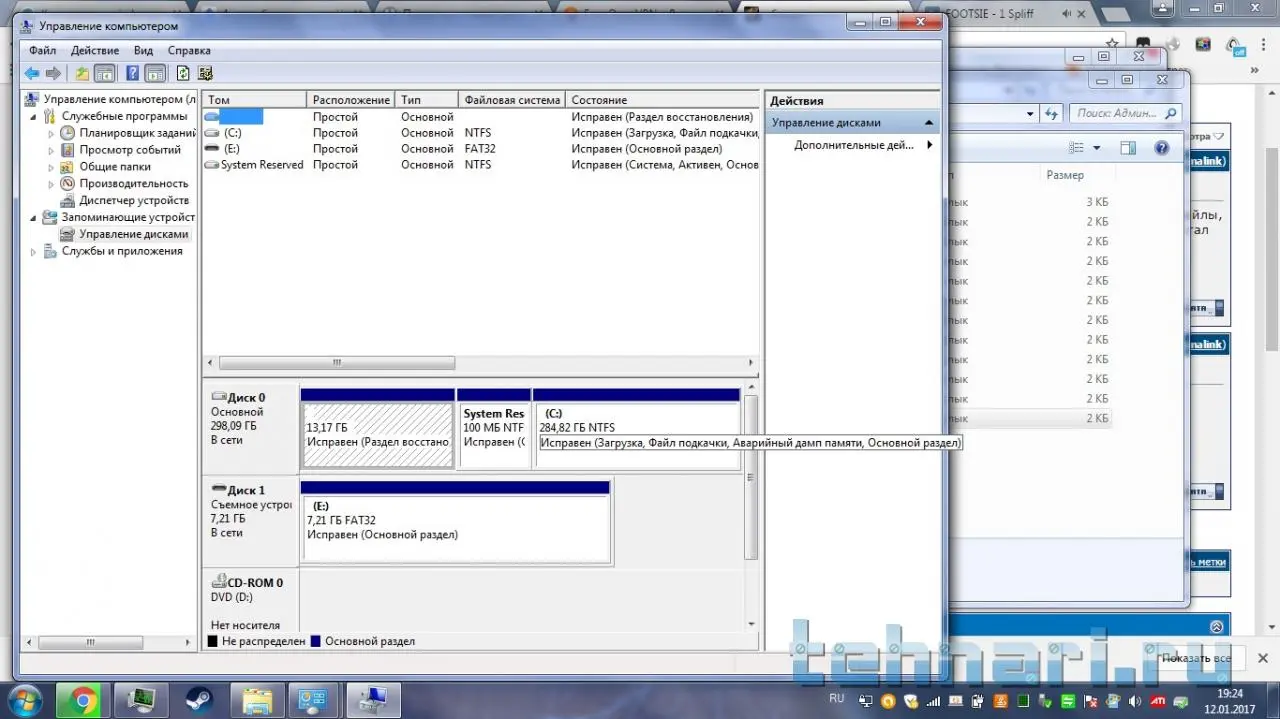Open Steam from the taskbar
This screenshot has height=719, width=1280.
(x=199, y=700)
